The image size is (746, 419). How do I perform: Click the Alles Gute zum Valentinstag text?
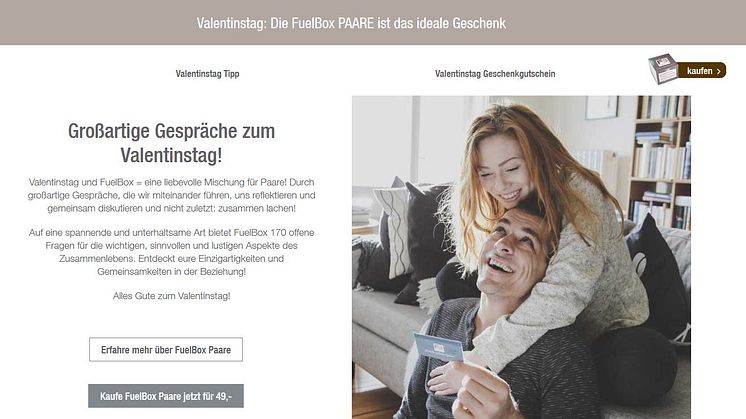pyautogui.click(x=171, y=296)
